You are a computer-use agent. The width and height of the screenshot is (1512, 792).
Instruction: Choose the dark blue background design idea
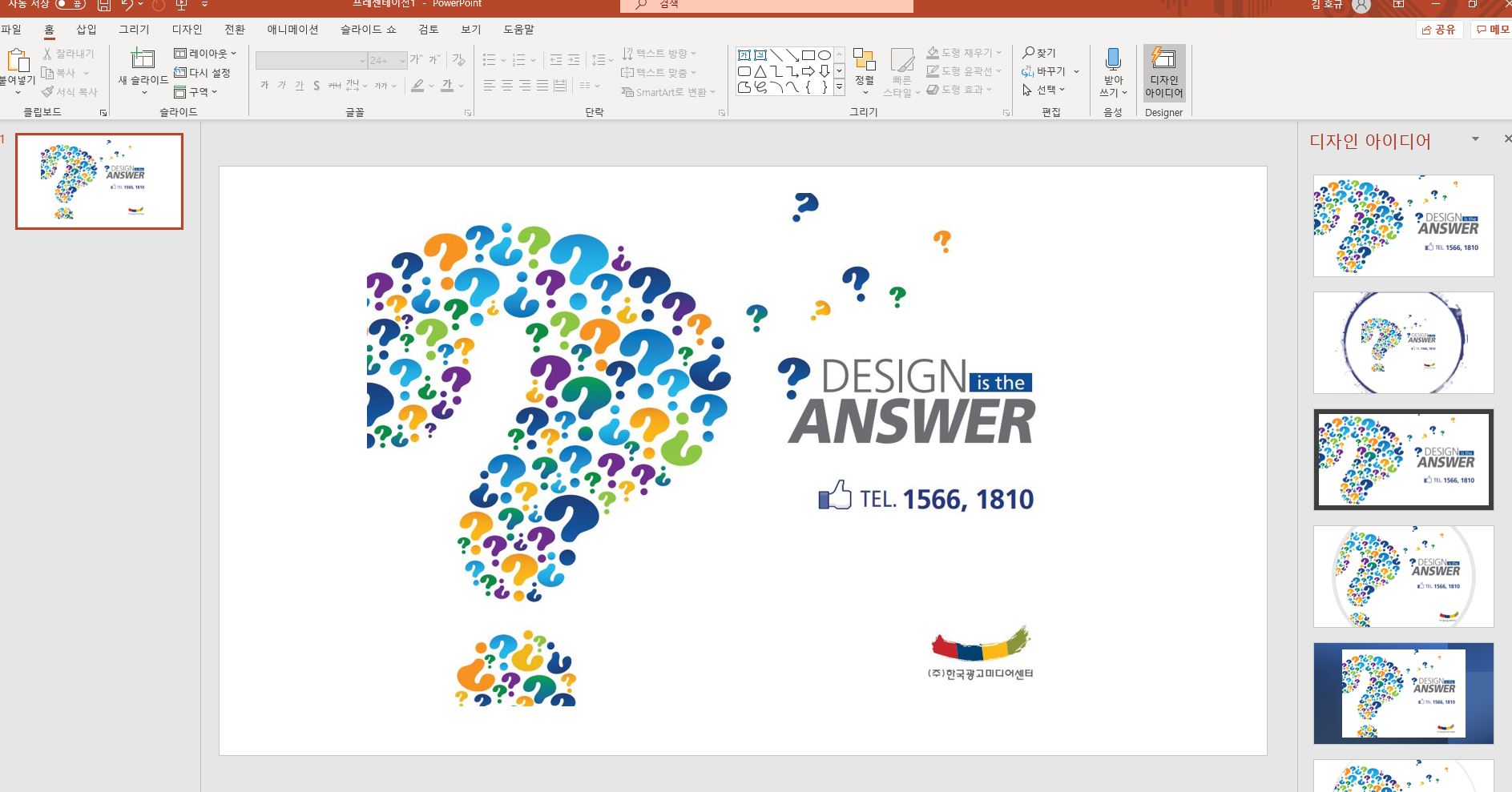[1404, 694]
